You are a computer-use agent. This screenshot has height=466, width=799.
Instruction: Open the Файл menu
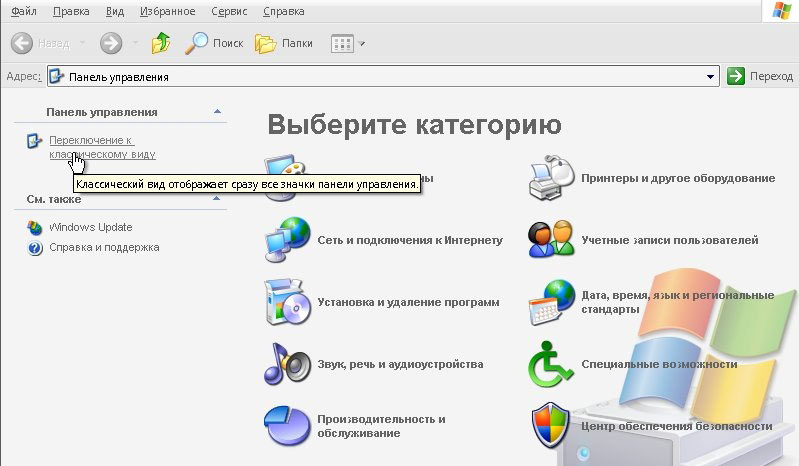click(23, 12)
